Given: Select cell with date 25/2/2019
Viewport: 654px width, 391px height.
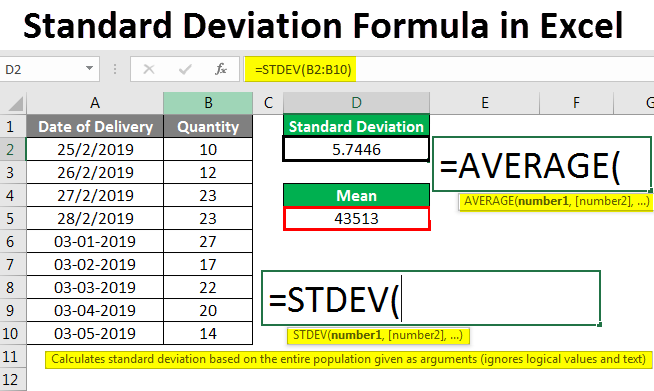Looking at the screenshot, I should click(x=95, y=149).
